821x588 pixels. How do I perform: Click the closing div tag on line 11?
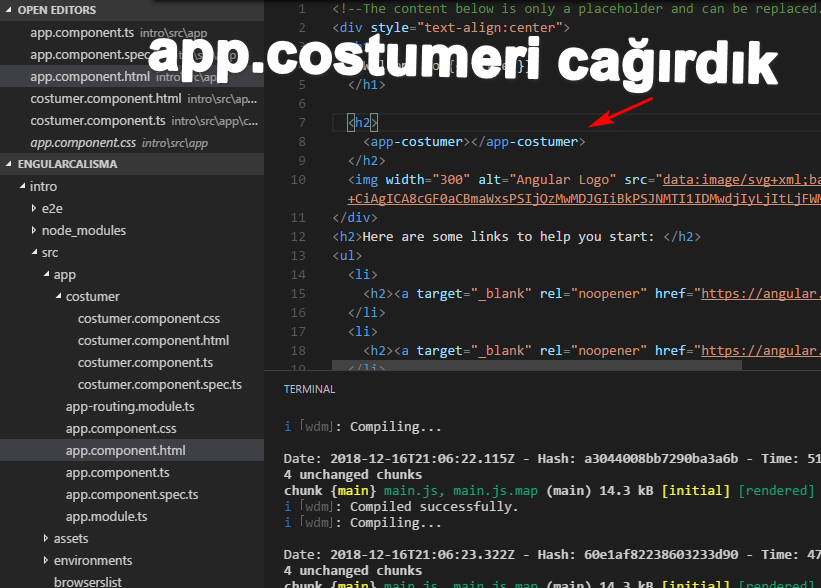tap(355, 217)
